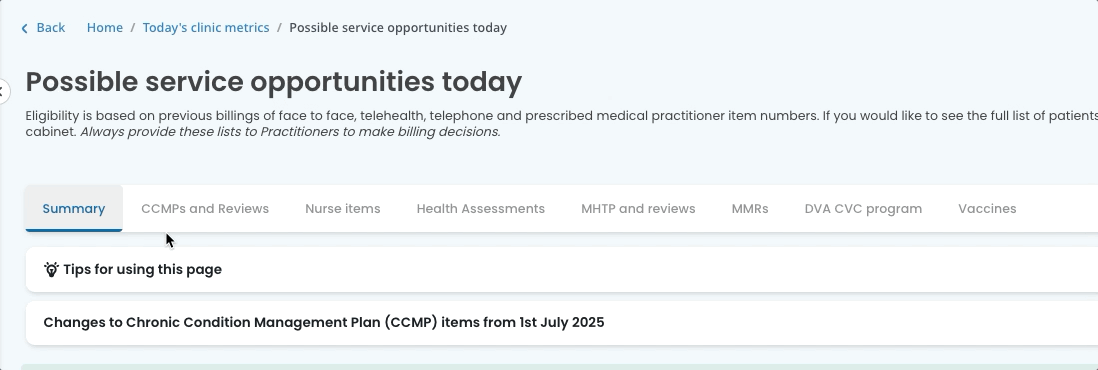This screenshot has width=1098, height=370.
Task: Open Today's clinic metrics breadcrumb link
Action: pos(206,27)
